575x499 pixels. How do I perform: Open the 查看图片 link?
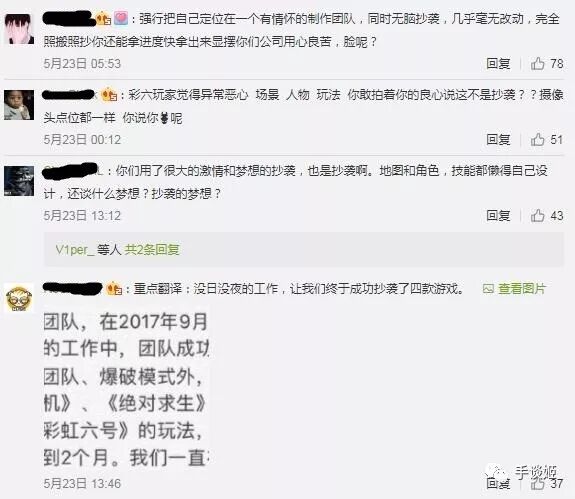[x=521, y=289]
